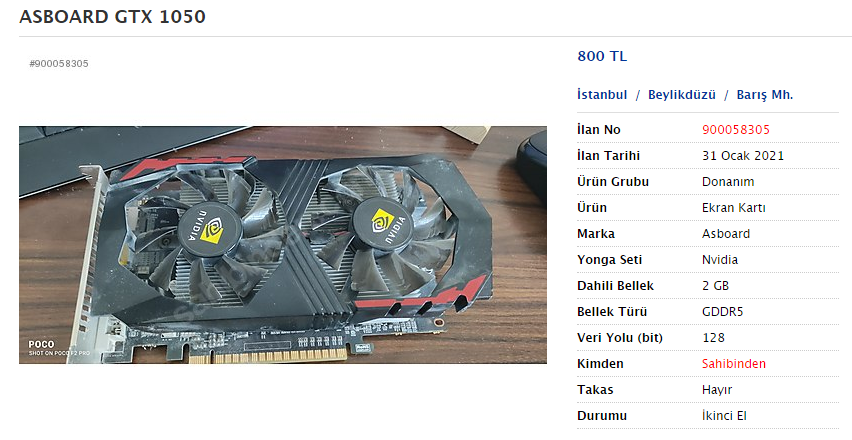Click the GDDR5 memory type value
This screenshot has height=440, width=852.
[722, 312]
